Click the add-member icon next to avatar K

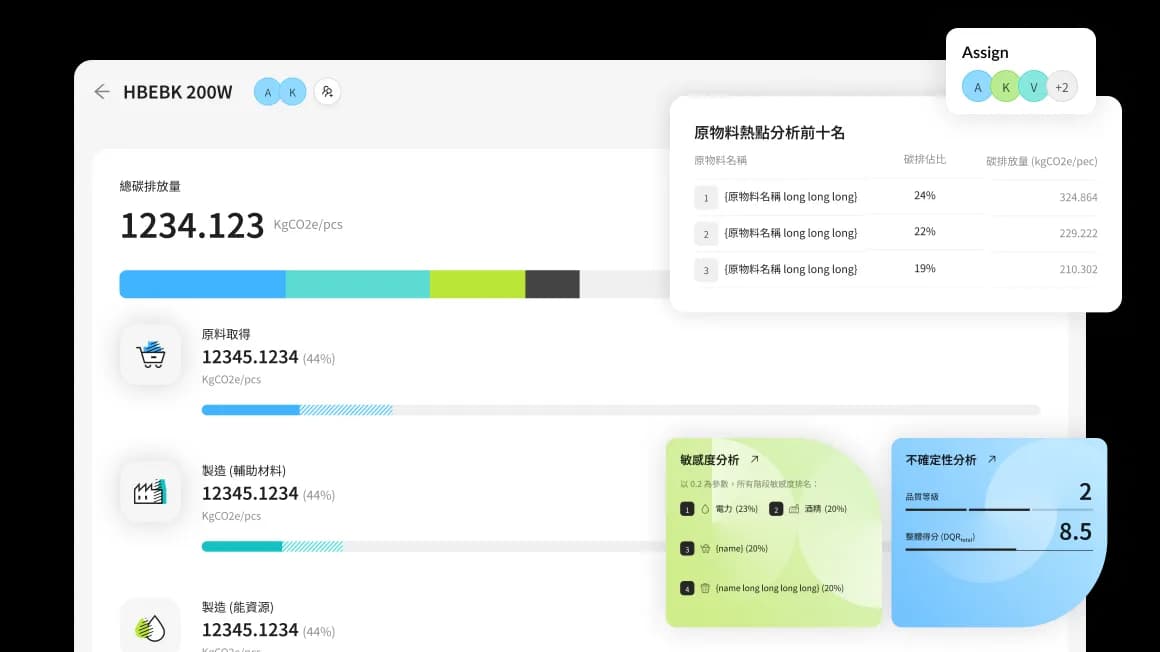tap(327, 92)
